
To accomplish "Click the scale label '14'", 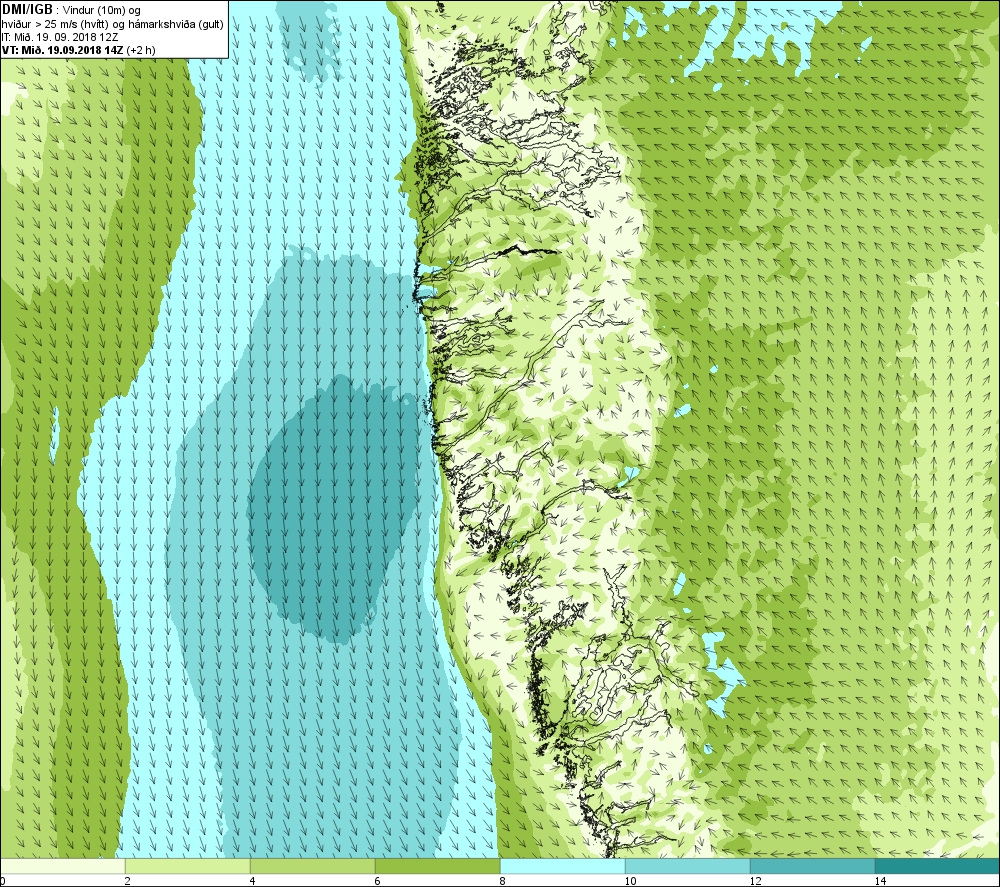I will click(x=880, y=881).
